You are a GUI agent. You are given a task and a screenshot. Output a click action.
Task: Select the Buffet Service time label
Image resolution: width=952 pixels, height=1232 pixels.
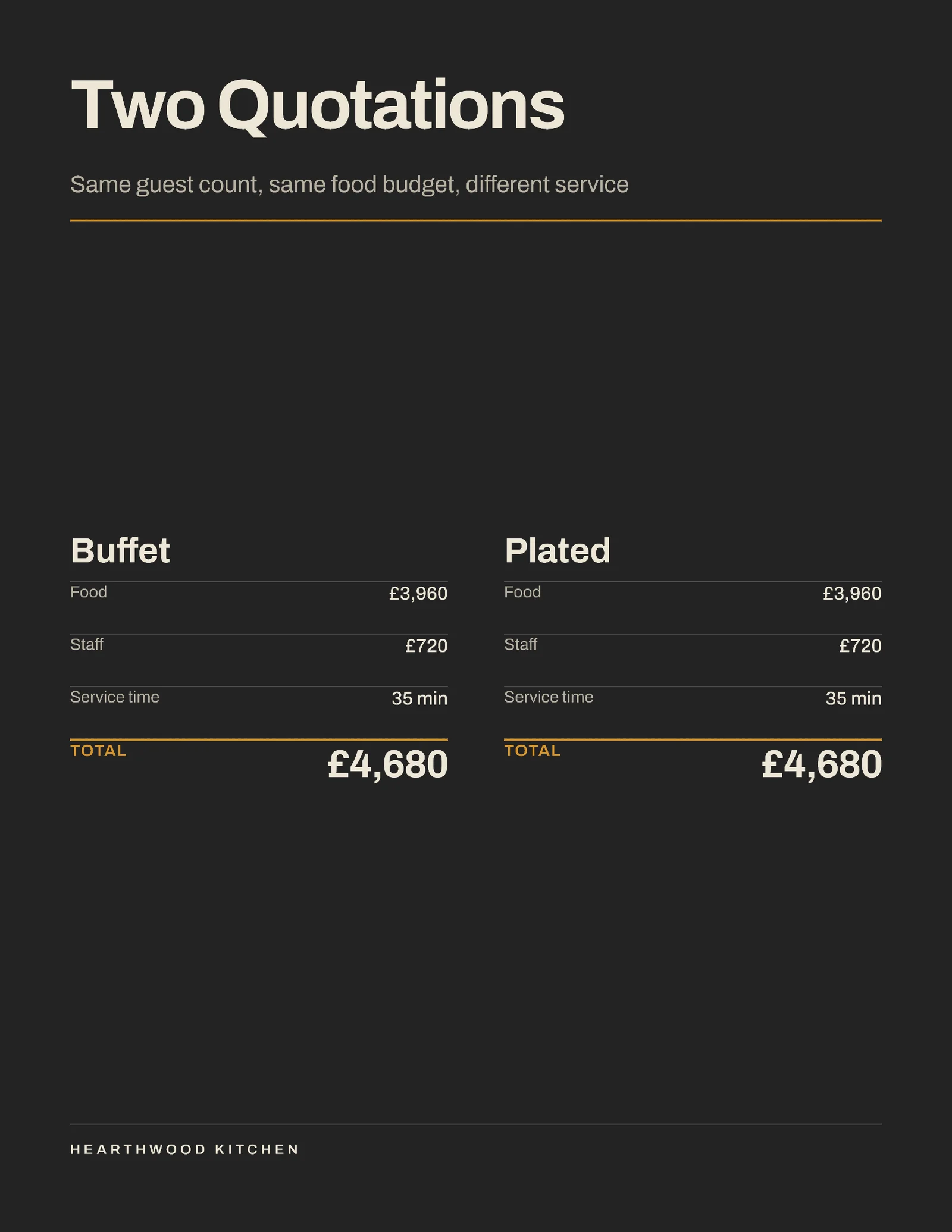click(x=115, y=697)
